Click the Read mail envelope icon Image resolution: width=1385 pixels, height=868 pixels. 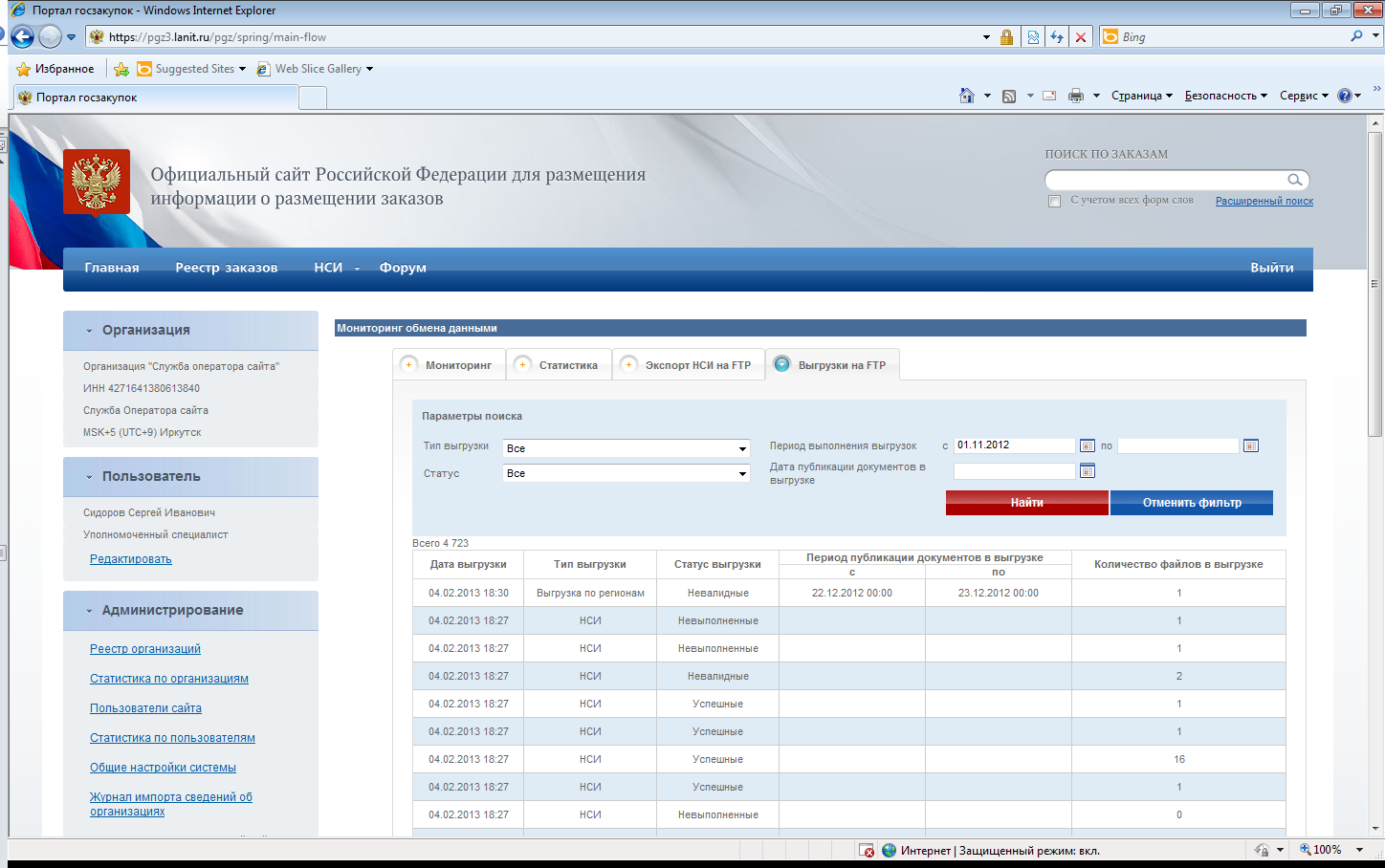tap(1049, 96)
